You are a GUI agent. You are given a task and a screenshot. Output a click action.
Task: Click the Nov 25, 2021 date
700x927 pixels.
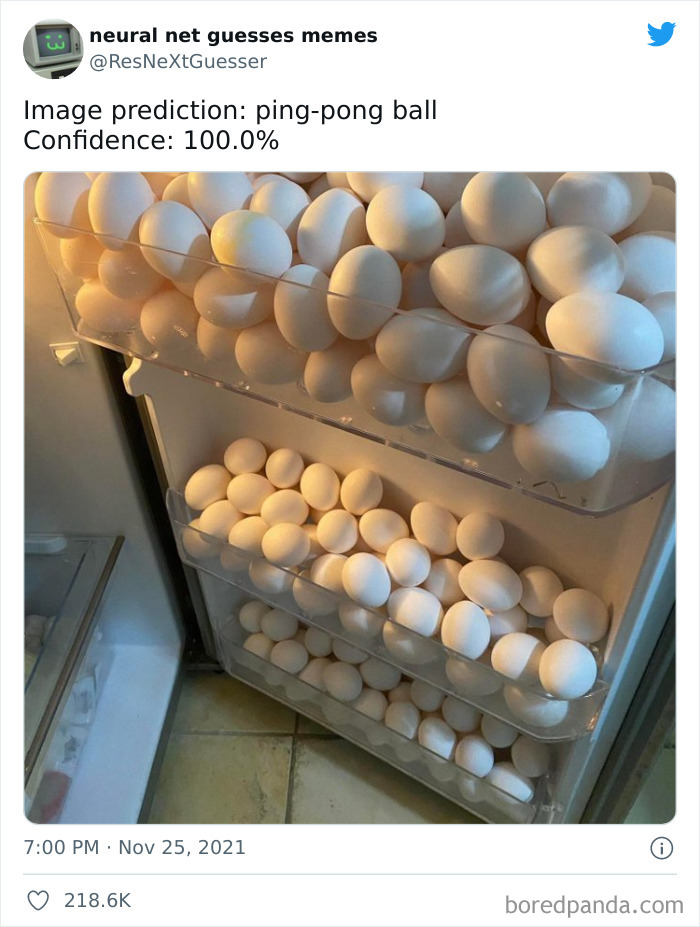(x=182, y=847)
